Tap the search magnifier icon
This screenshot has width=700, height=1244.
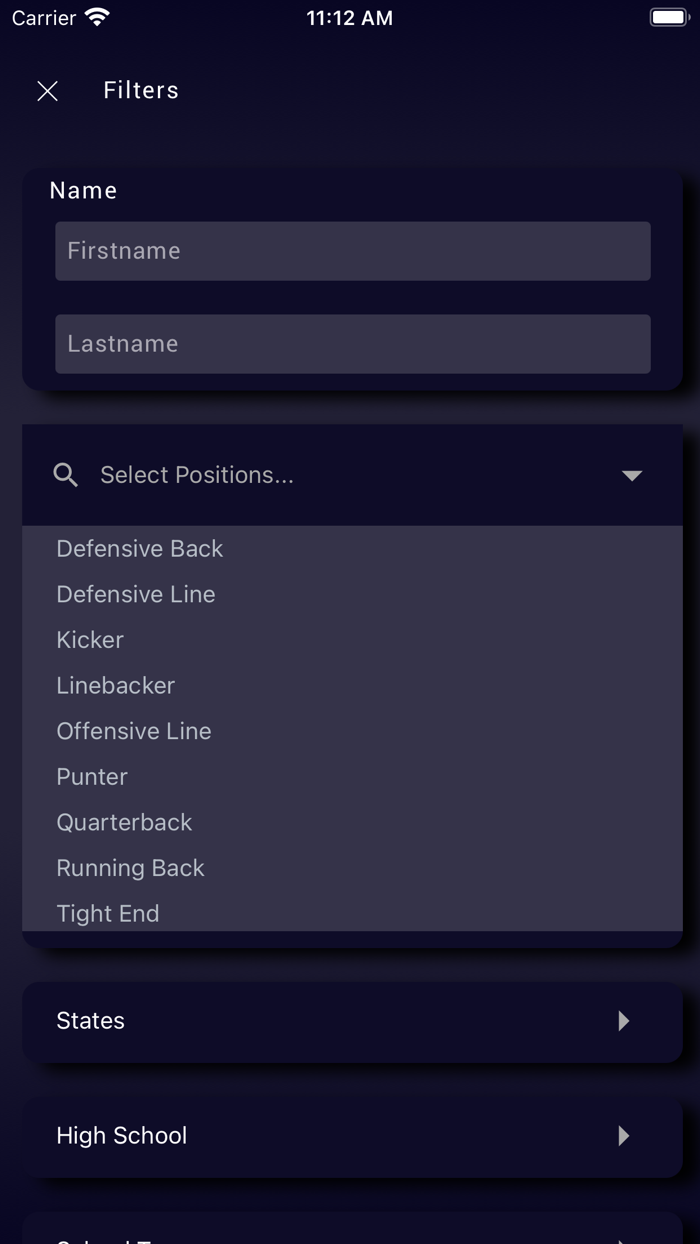click(x=66, y=475)
